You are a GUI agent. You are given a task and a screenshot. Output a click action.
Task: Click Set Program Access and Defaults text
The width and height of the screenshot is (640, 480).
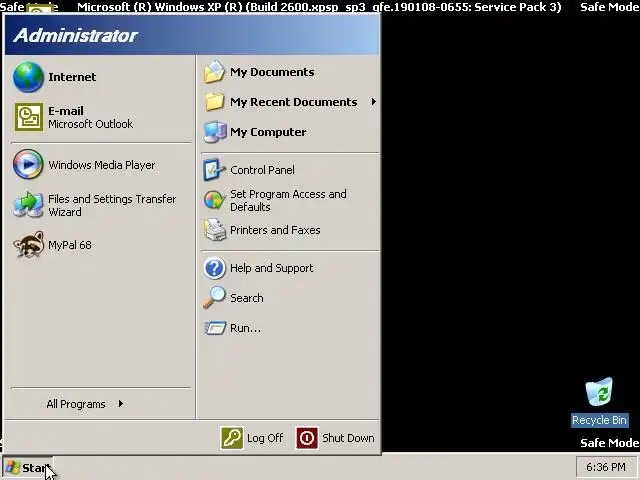pos(288,200)
